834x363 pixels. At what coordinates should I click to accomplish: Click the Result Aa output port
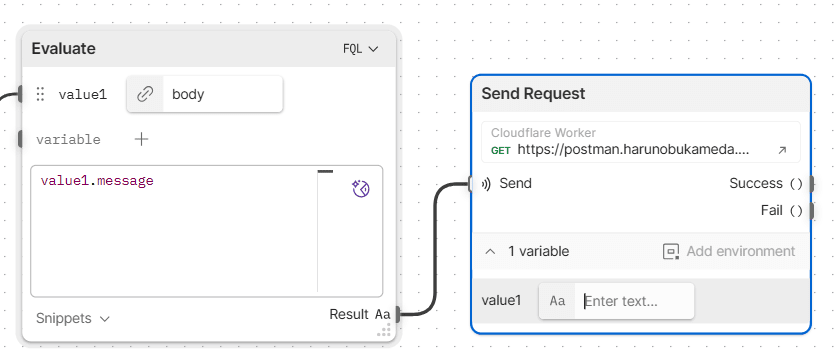(398, 315)
